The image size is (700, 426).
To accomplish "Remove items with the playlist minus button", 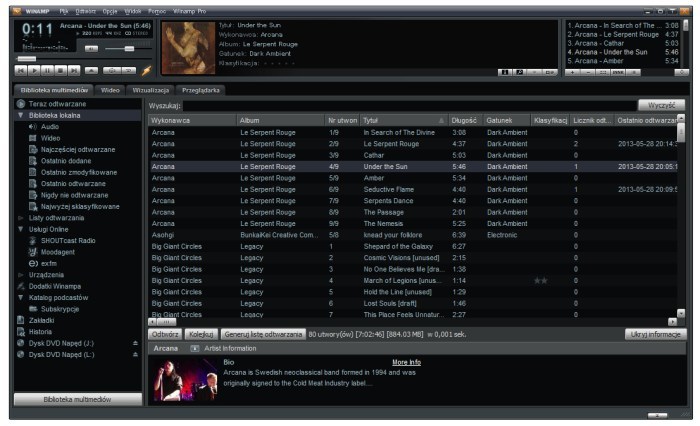I will click(x=588, y=72).
